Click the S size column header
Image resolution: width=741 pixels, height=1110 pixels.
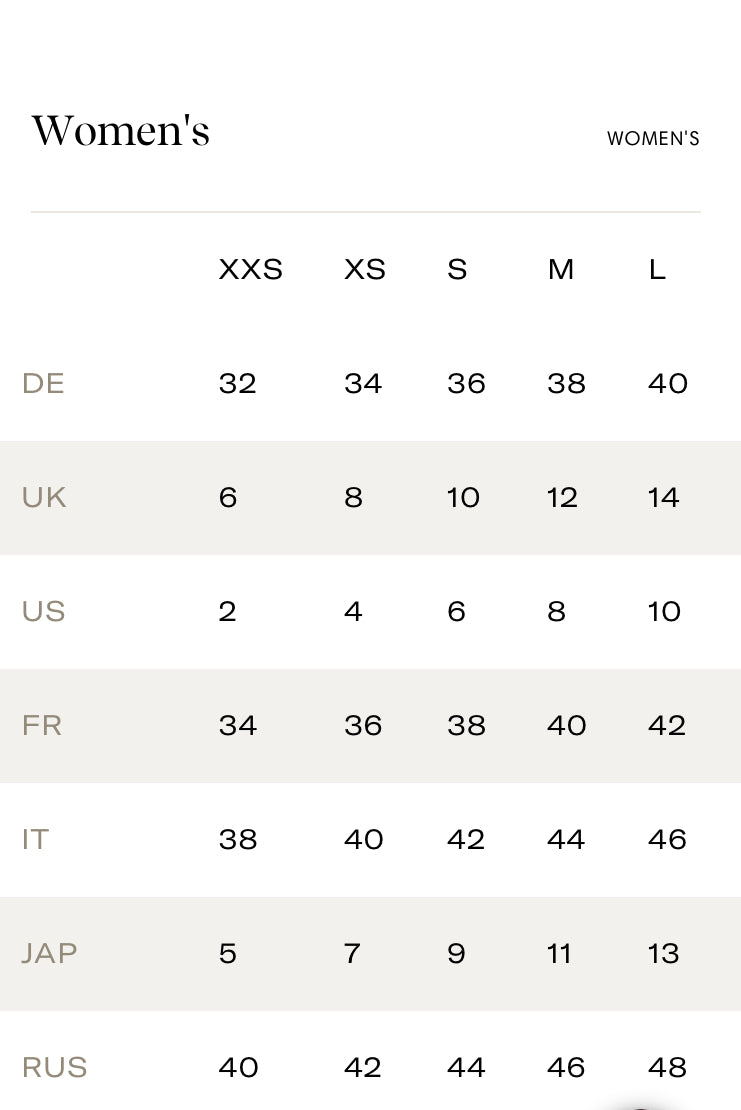[x=457, y=269]
